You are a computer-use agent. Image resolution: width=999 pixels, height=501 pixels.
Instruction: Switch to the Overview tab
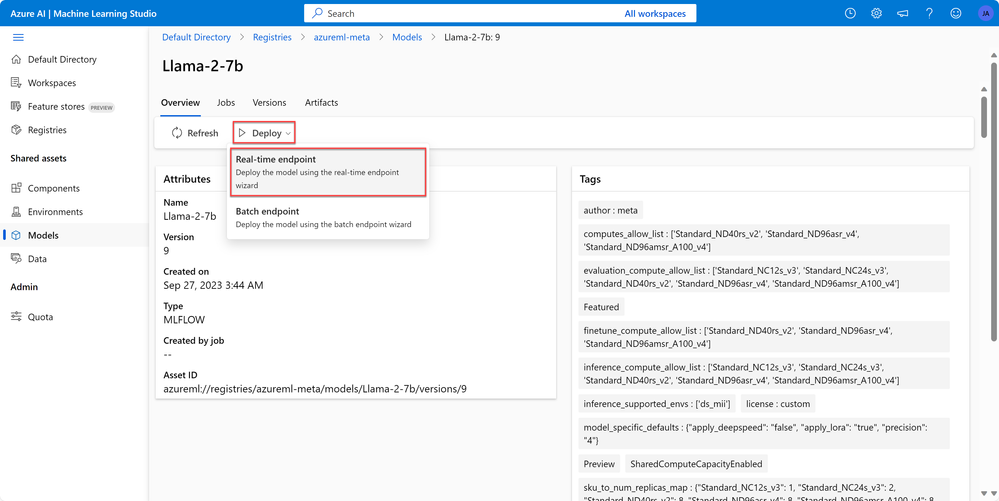pyautogui.click(x=180, y=103)
